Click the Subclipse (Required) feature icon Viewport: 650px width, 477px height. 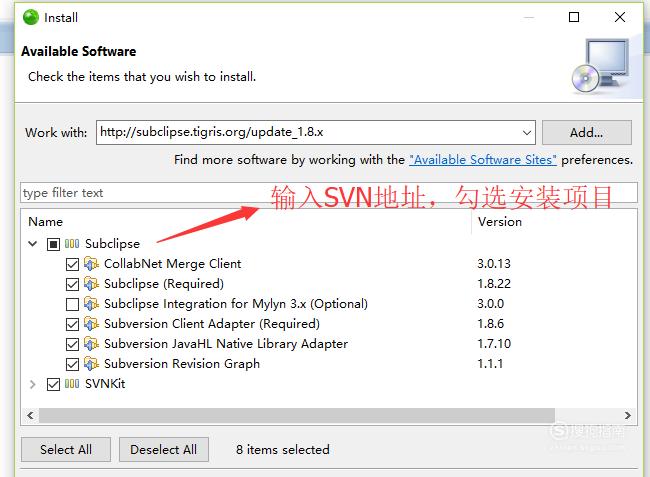point(91,283)
